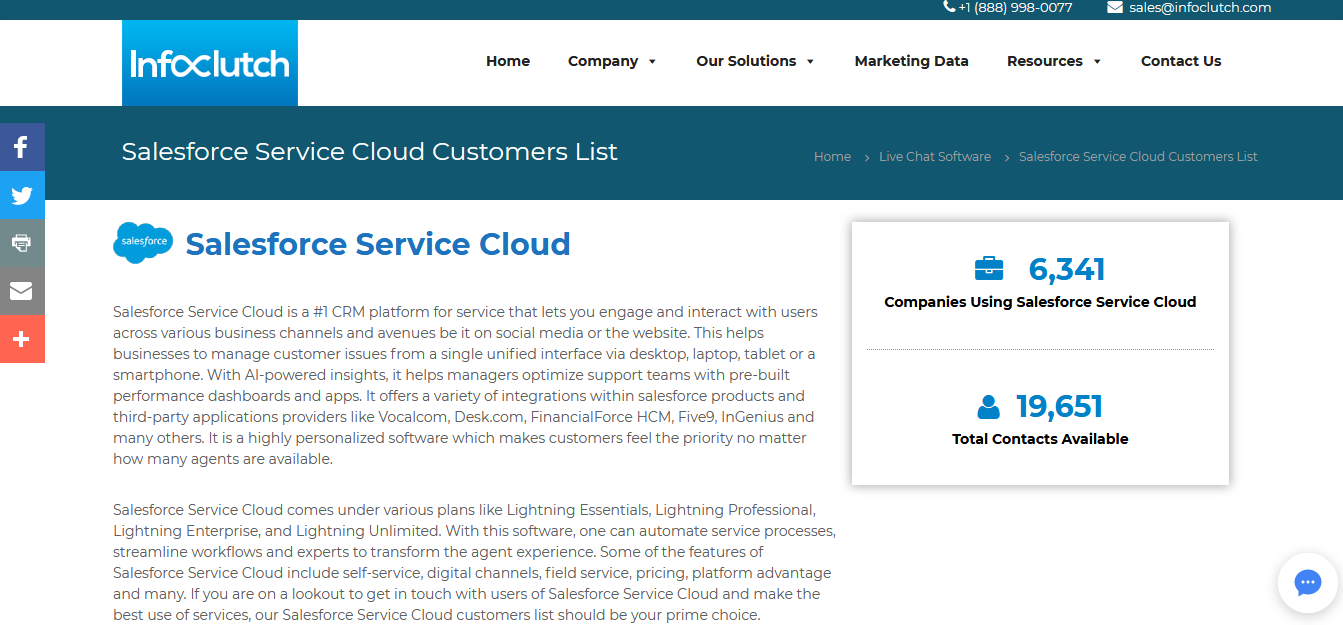Open the Our Solutions menu item
The width and height of the screenshot is (1343, 625).
click(746, 61)
